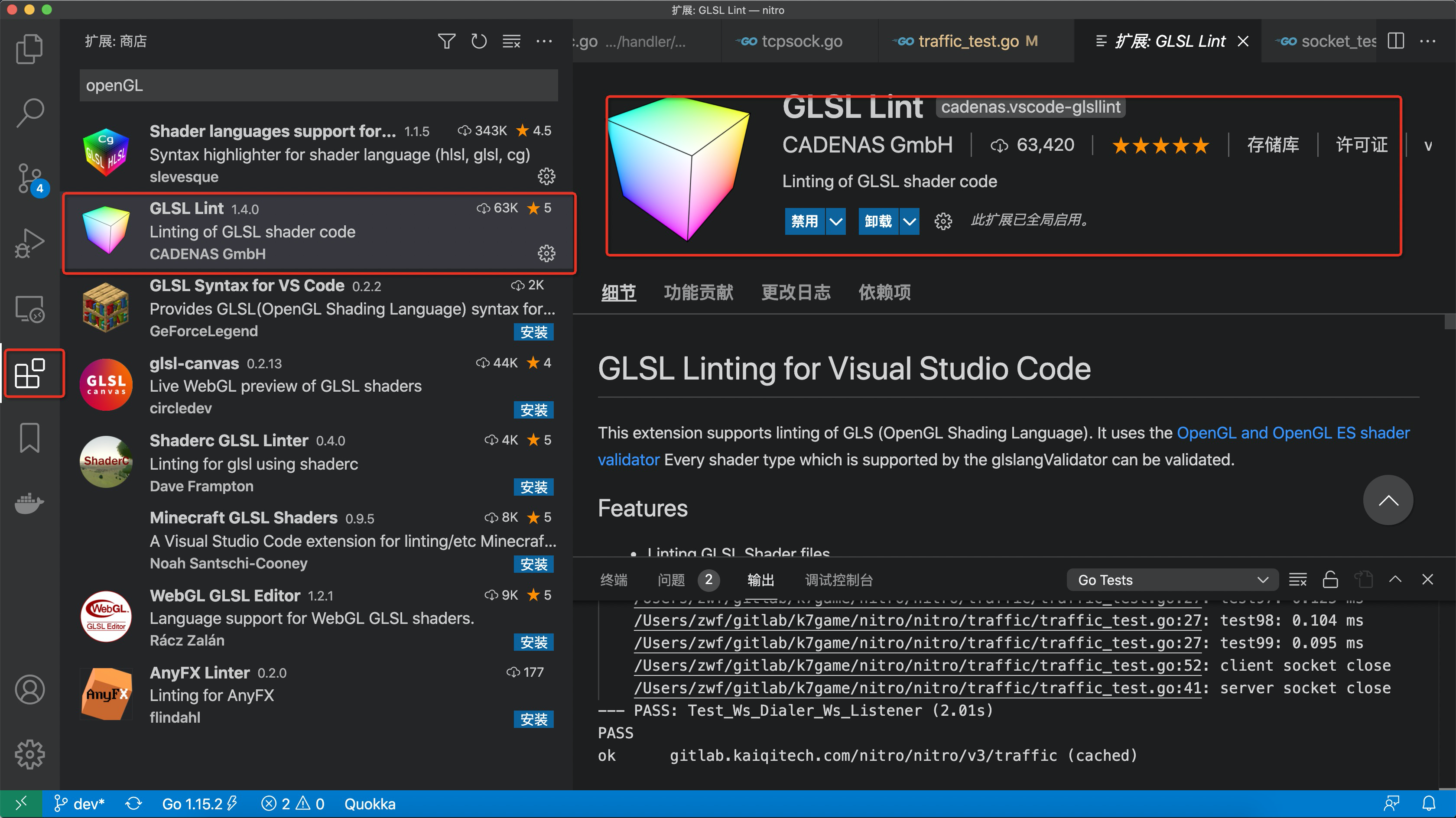The height and width of the screenshot is (818, 1456).
Task: Open the 许可证 license link
Action: 1362,145
